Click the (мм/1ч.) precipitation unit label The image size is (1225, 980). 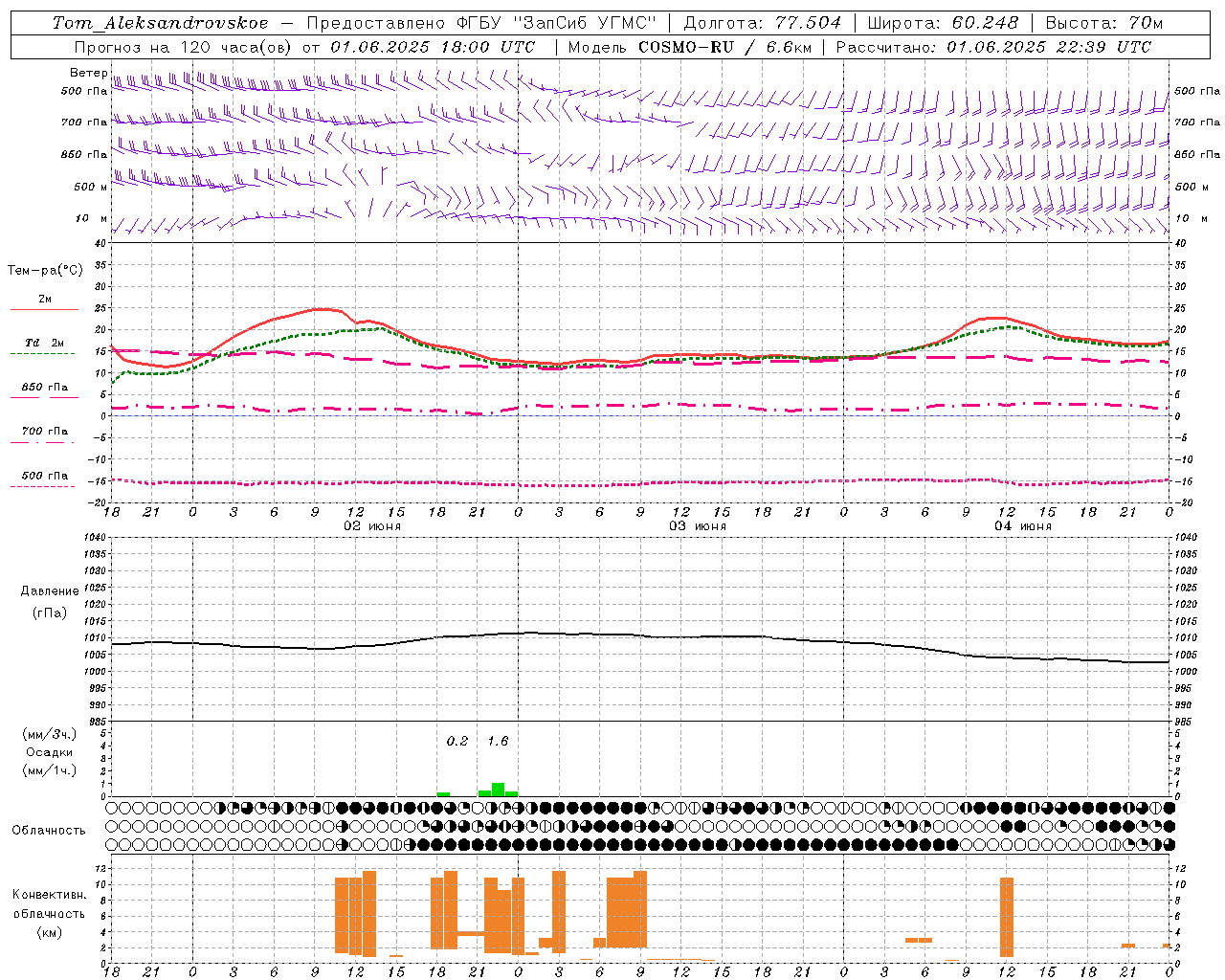(50, 770)
